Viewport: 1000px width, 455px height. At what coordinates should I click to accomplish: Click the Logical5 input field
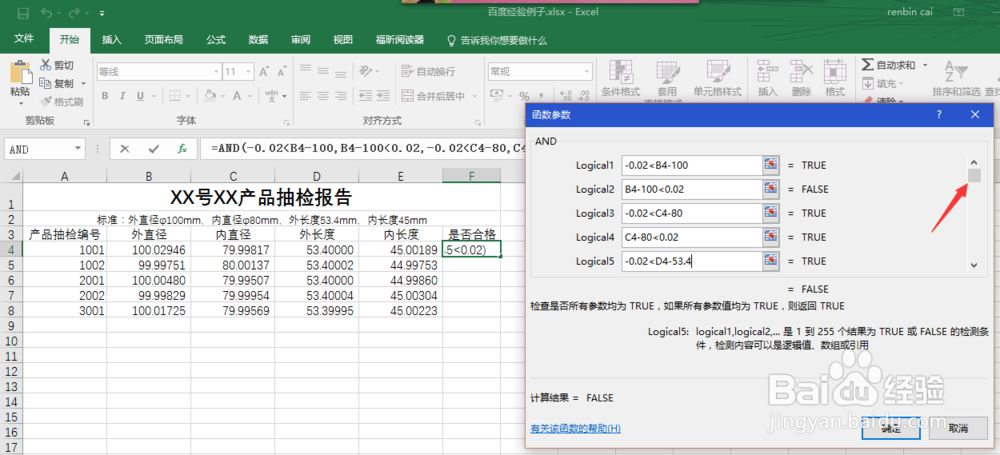point(692,261)
